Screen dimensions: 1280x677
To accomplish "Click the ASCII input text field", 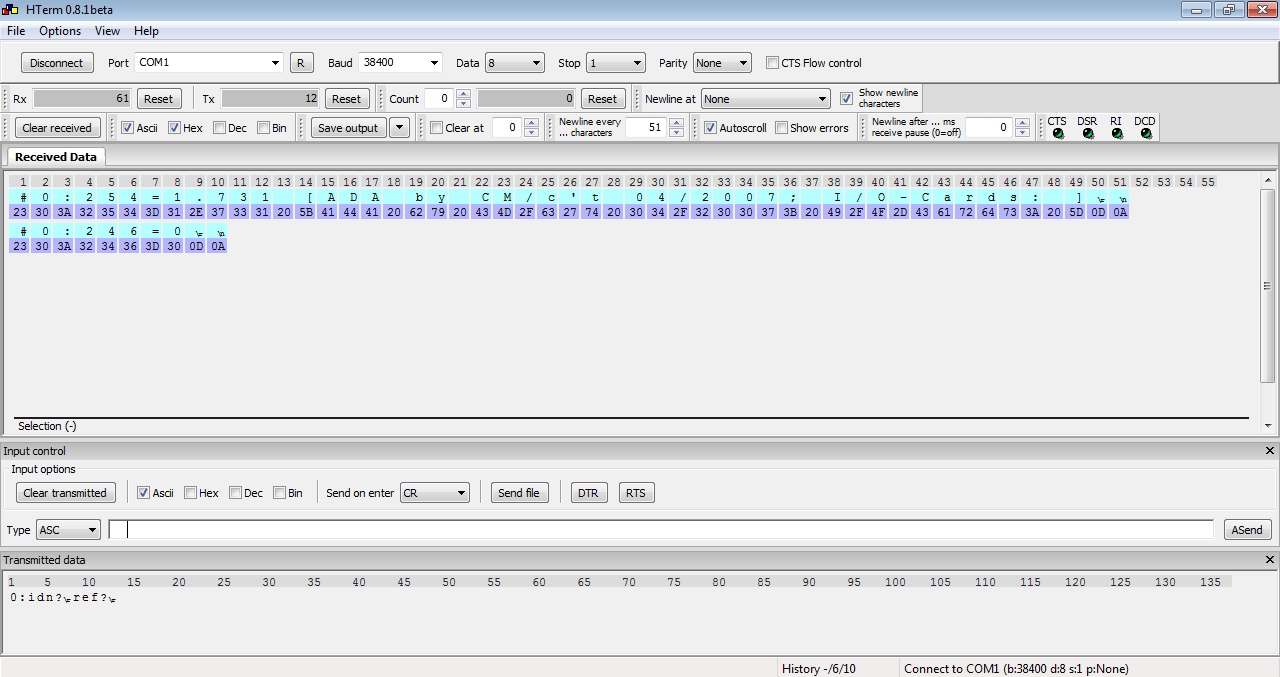I will [x=660, y=530].
